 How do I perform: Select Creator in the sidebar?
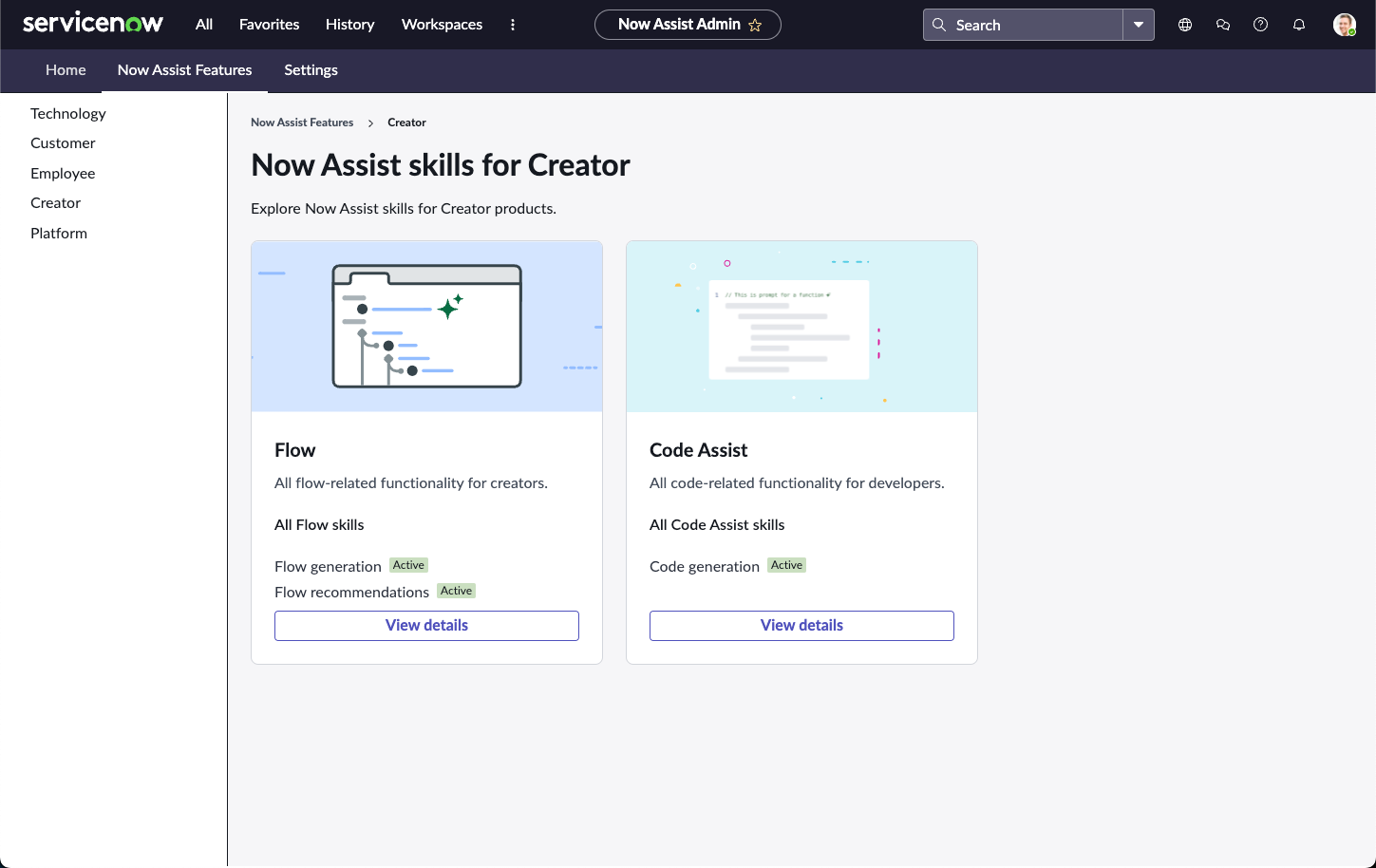click(55, 203)
